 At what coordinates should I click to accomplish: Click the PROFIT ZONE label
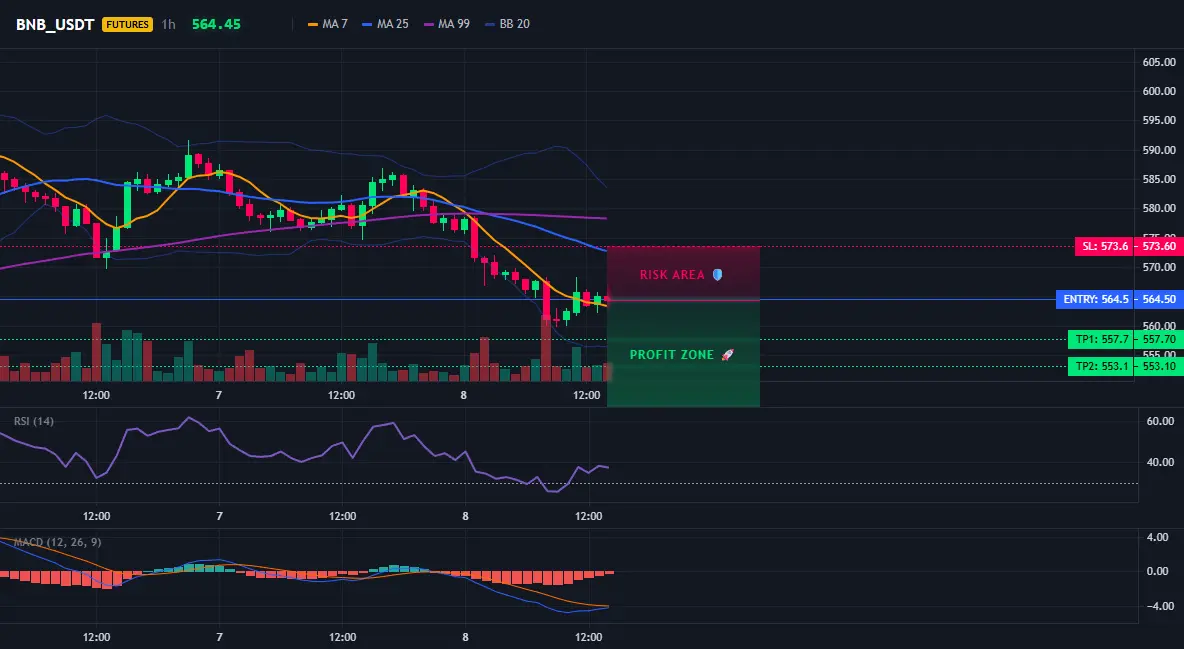pyautogui.click(x=672, y=354)
